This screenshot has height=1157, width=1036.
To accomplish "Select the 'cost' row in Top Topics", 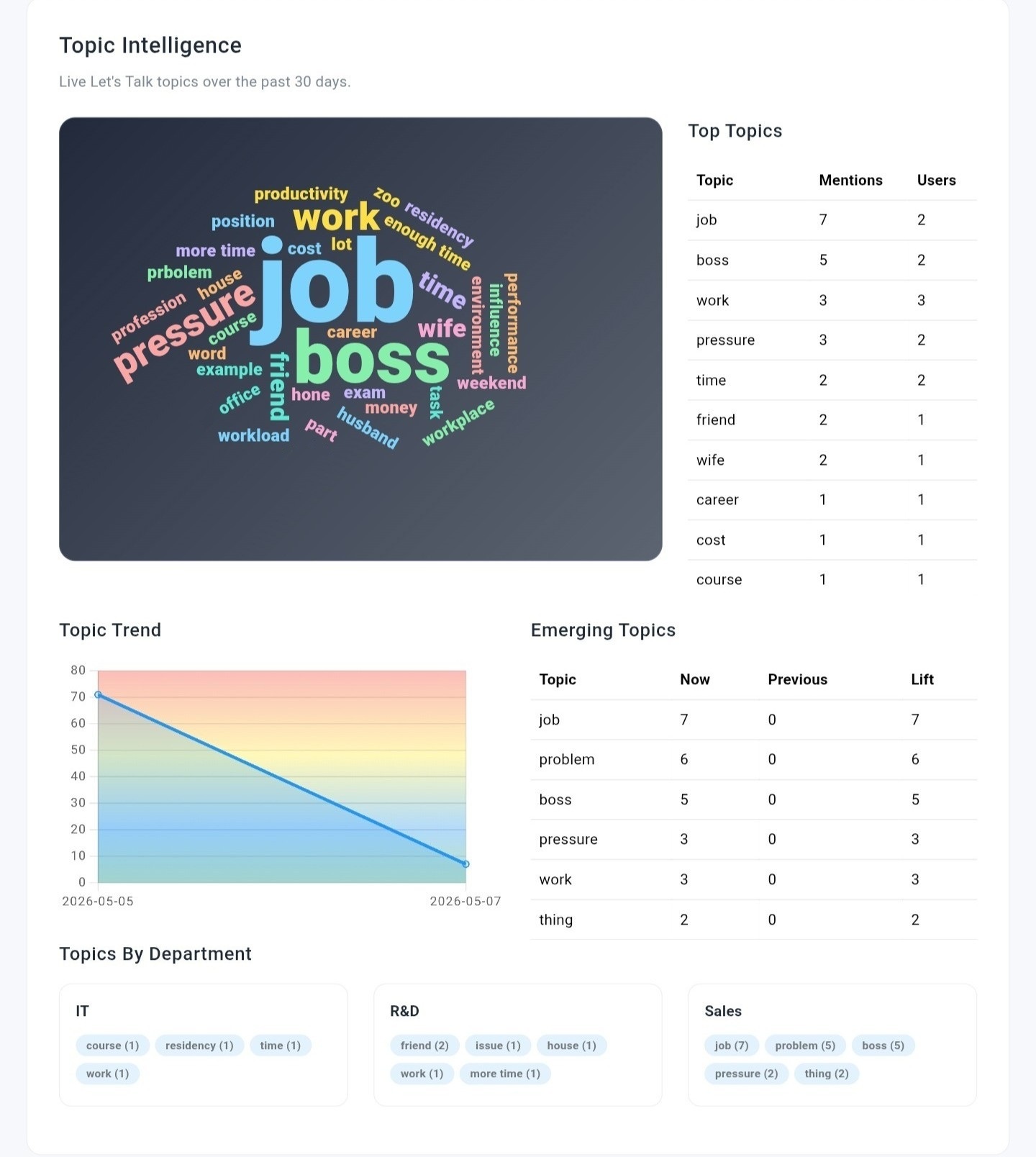I will pos(832,540).
